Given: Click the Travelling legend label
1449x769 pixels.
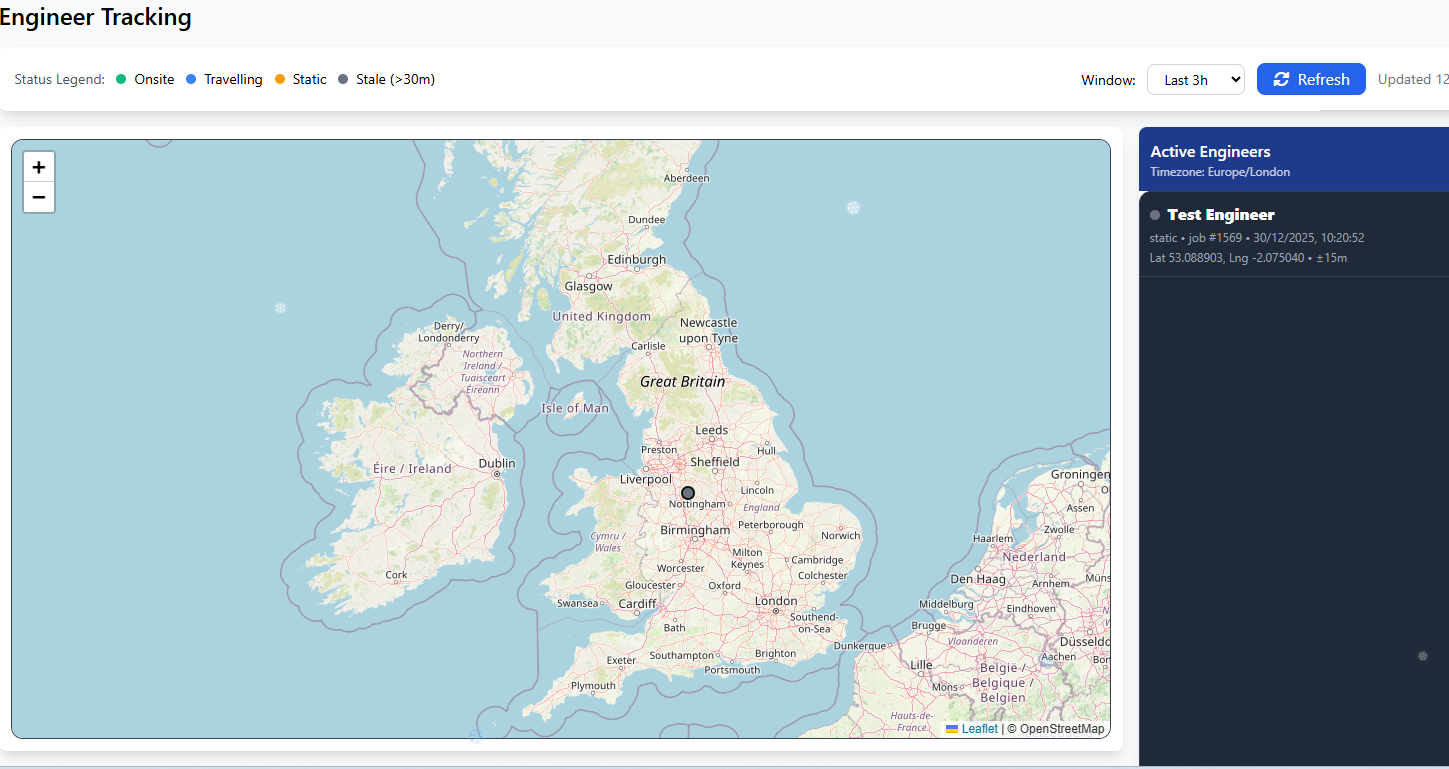Looking at the screenshot, I should [x=233, y=80].
